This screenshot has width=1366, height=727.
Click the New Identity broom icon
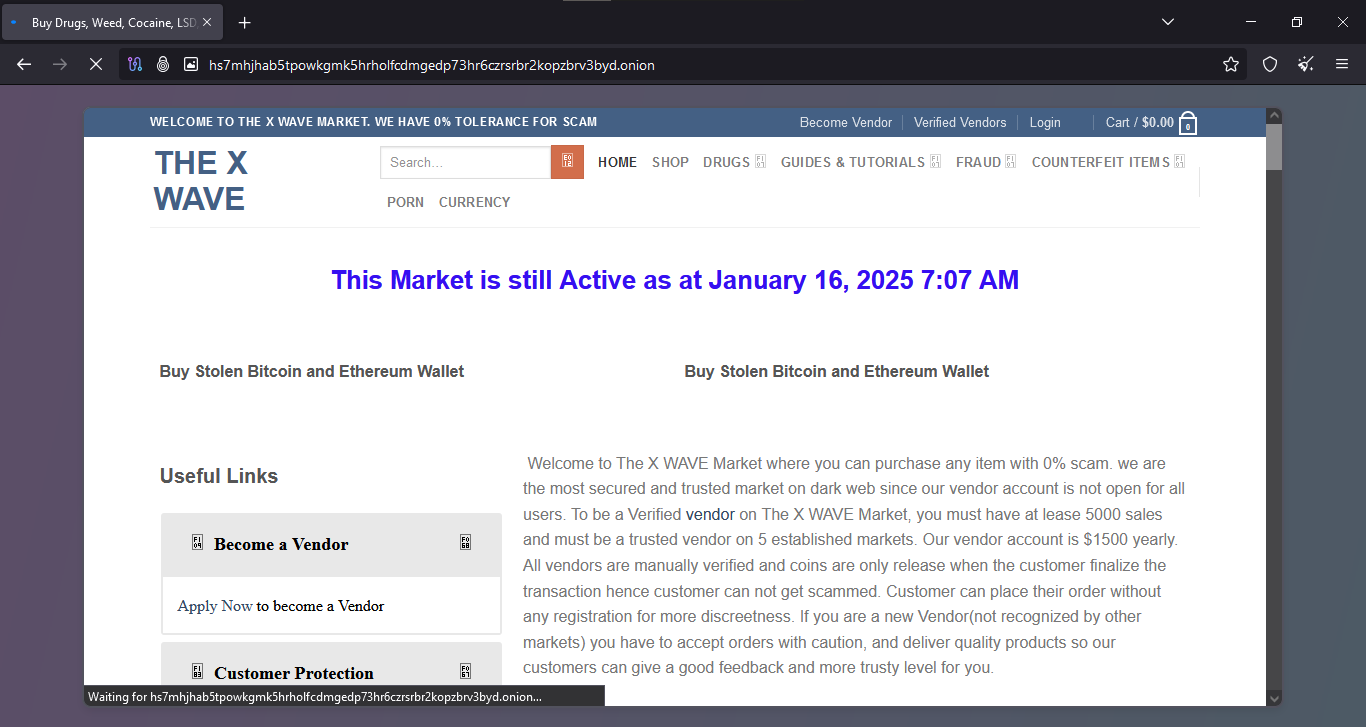tap(1306, 64)
